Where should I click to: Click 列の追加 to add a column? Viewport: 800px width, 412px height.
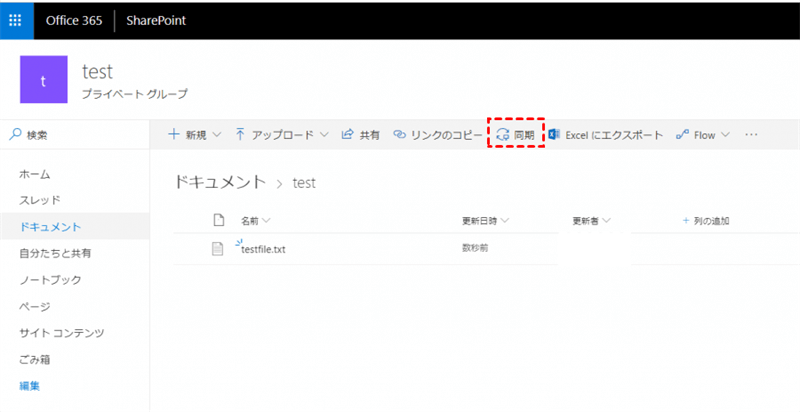pyautogui.click(x=706, y=221)
